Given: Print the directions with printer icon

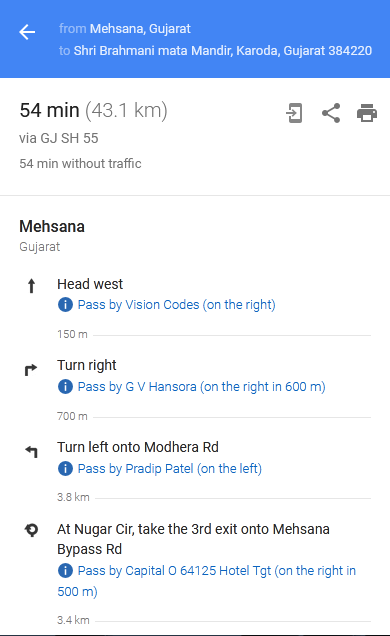Looking at the screenshot, I should (x=367, y=113).
